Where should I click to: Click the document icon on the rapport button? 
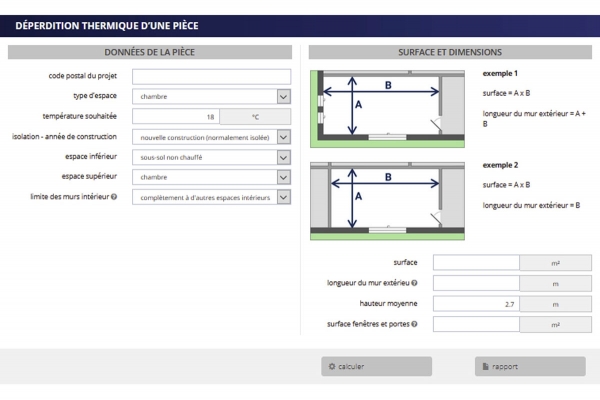485,366
